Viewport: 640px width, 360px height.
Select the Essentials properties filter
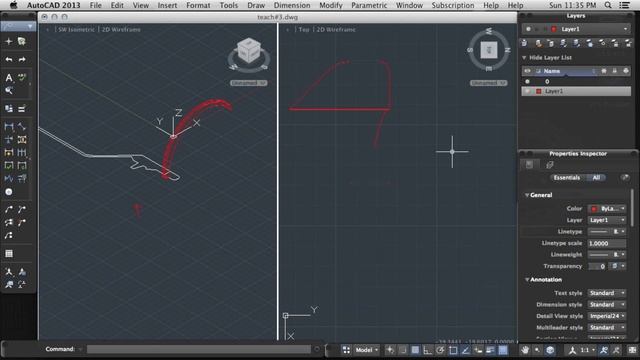pyautogui.click(x=567, y=178)
